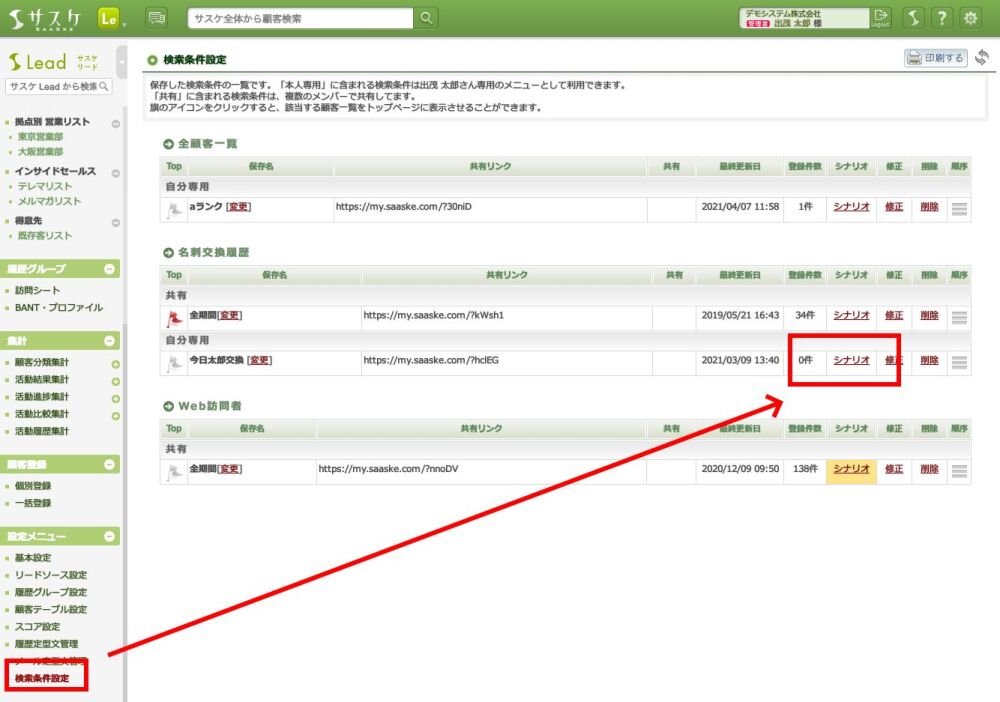Click the highlighted シナリオ cell in Web訪問者
This screenshot has width=1000, height=702.
851,469
